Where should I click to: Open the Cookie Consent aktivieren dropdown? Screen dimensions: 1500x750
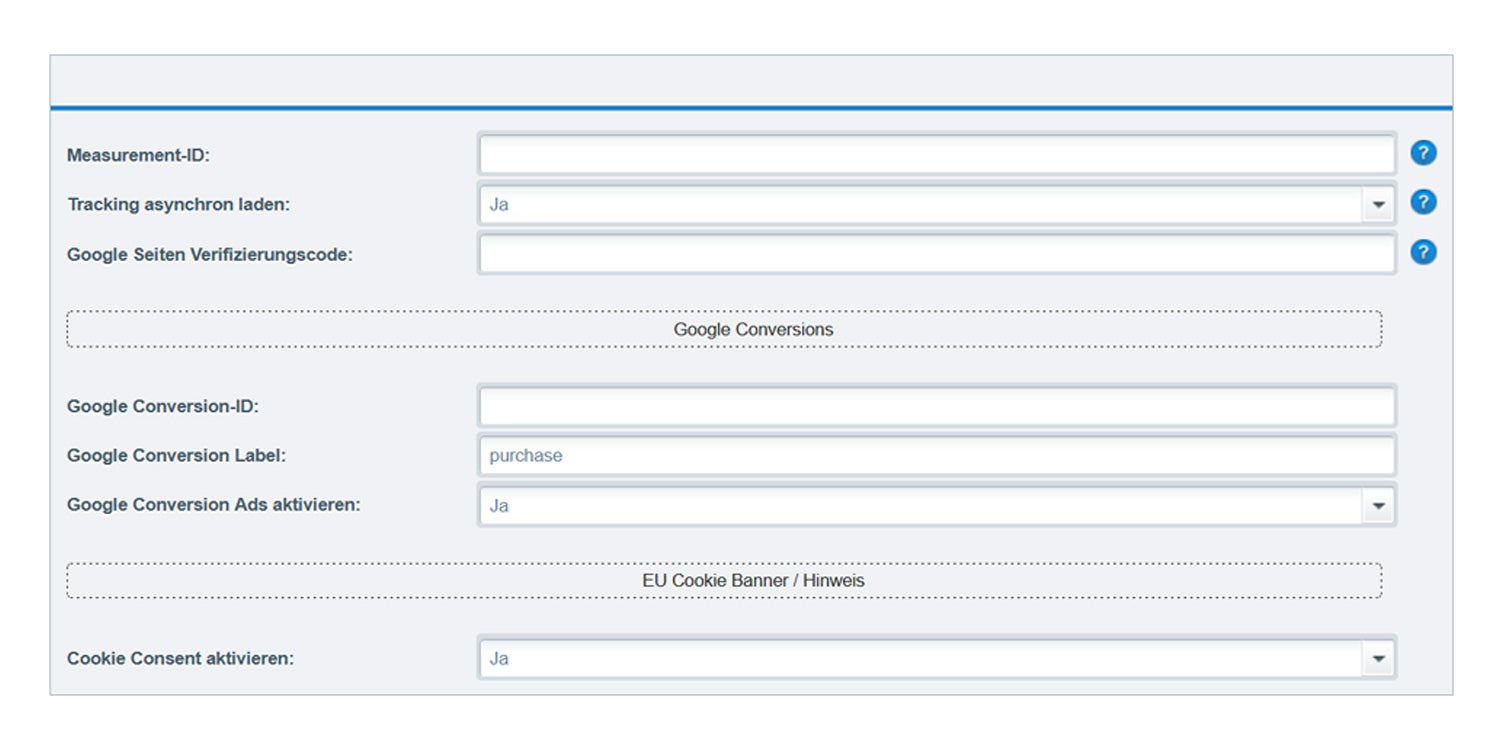[937, 658]
